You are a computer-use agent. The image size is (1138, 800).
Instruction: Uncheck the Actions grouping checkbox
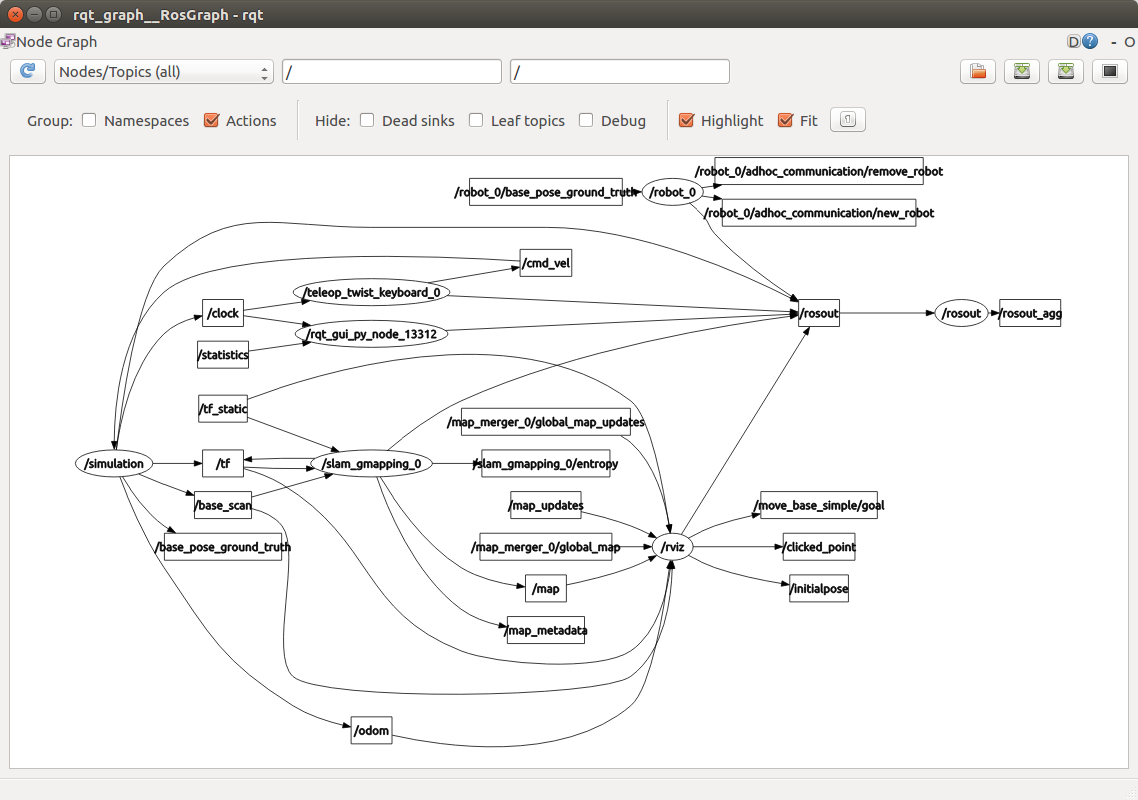(x=211, y=121)
